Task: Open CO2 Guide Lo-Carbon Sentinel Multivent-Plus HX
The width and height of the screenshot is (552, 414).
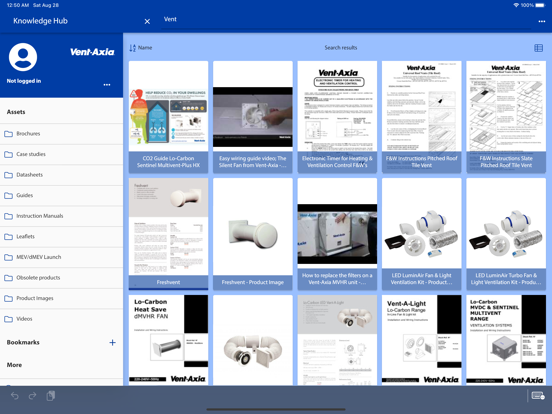Action: (168, 117)
